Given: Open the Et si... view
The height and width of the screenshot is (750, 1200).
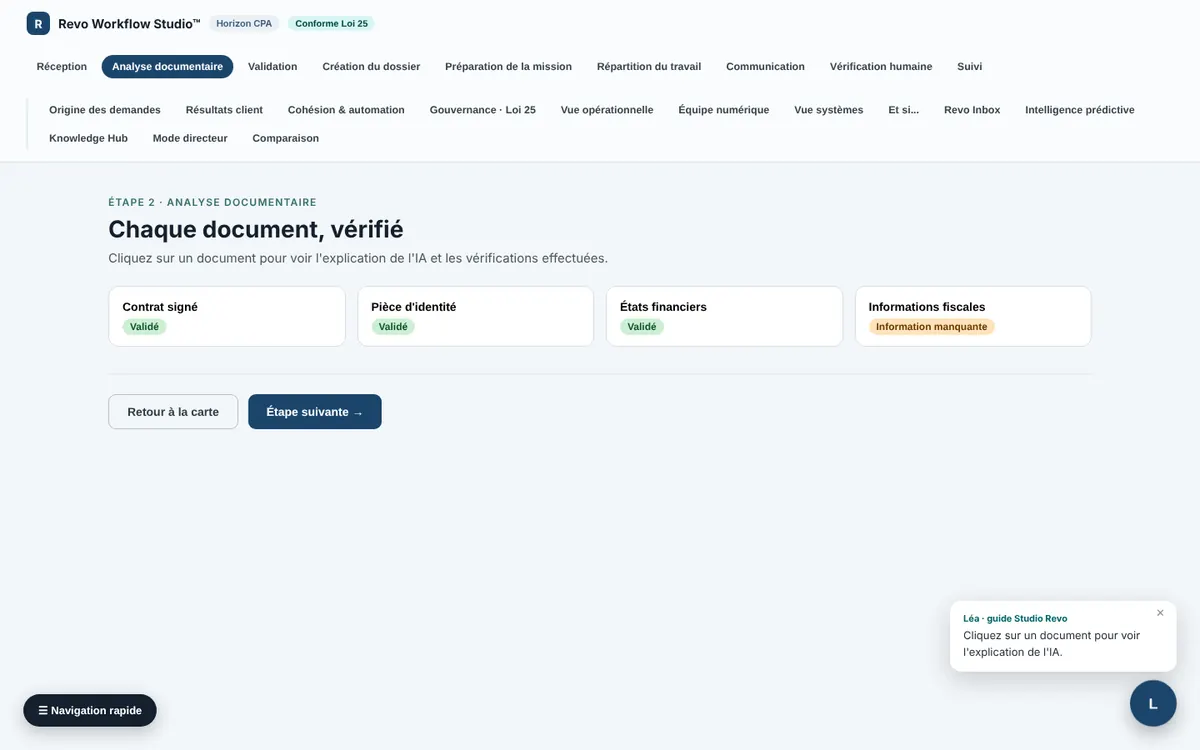Looking at the screenshot, I should point(904,110).
